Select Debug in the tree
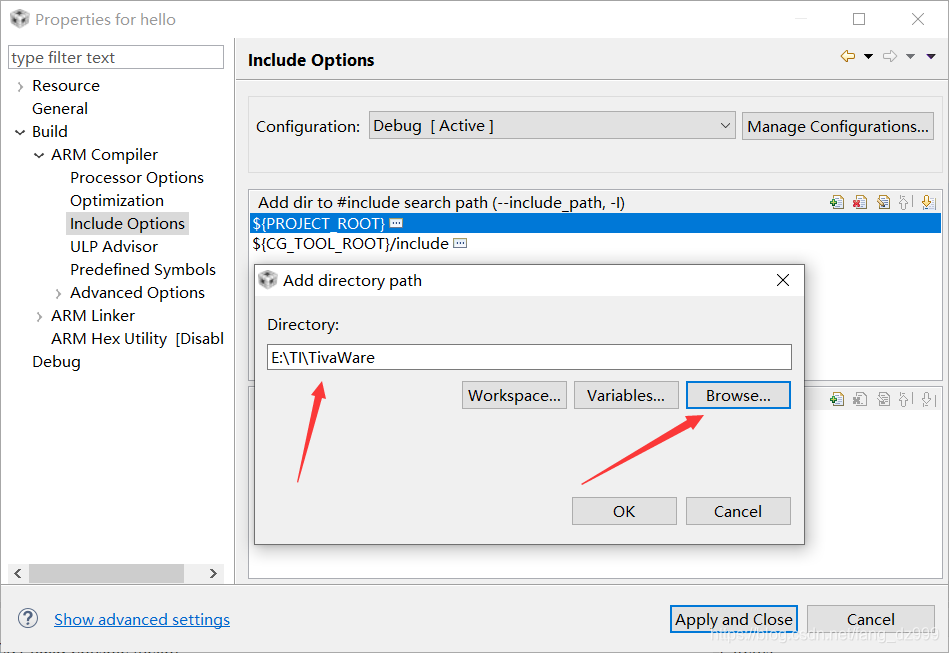This screenshot has width=949, height=653. [x=56, y=361]
